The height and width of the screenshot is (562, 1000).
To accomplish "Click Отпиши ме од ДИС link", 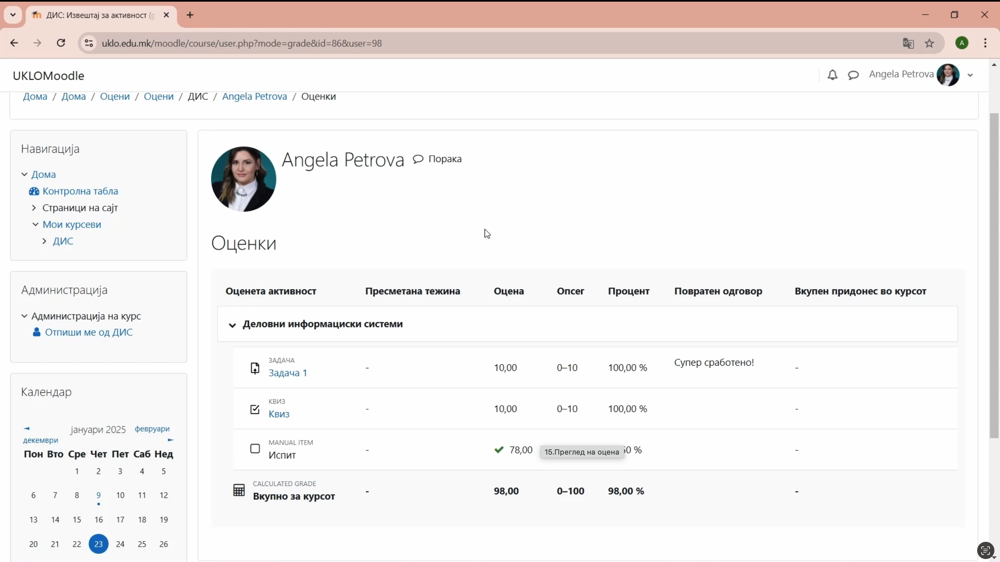I will 88,332.
